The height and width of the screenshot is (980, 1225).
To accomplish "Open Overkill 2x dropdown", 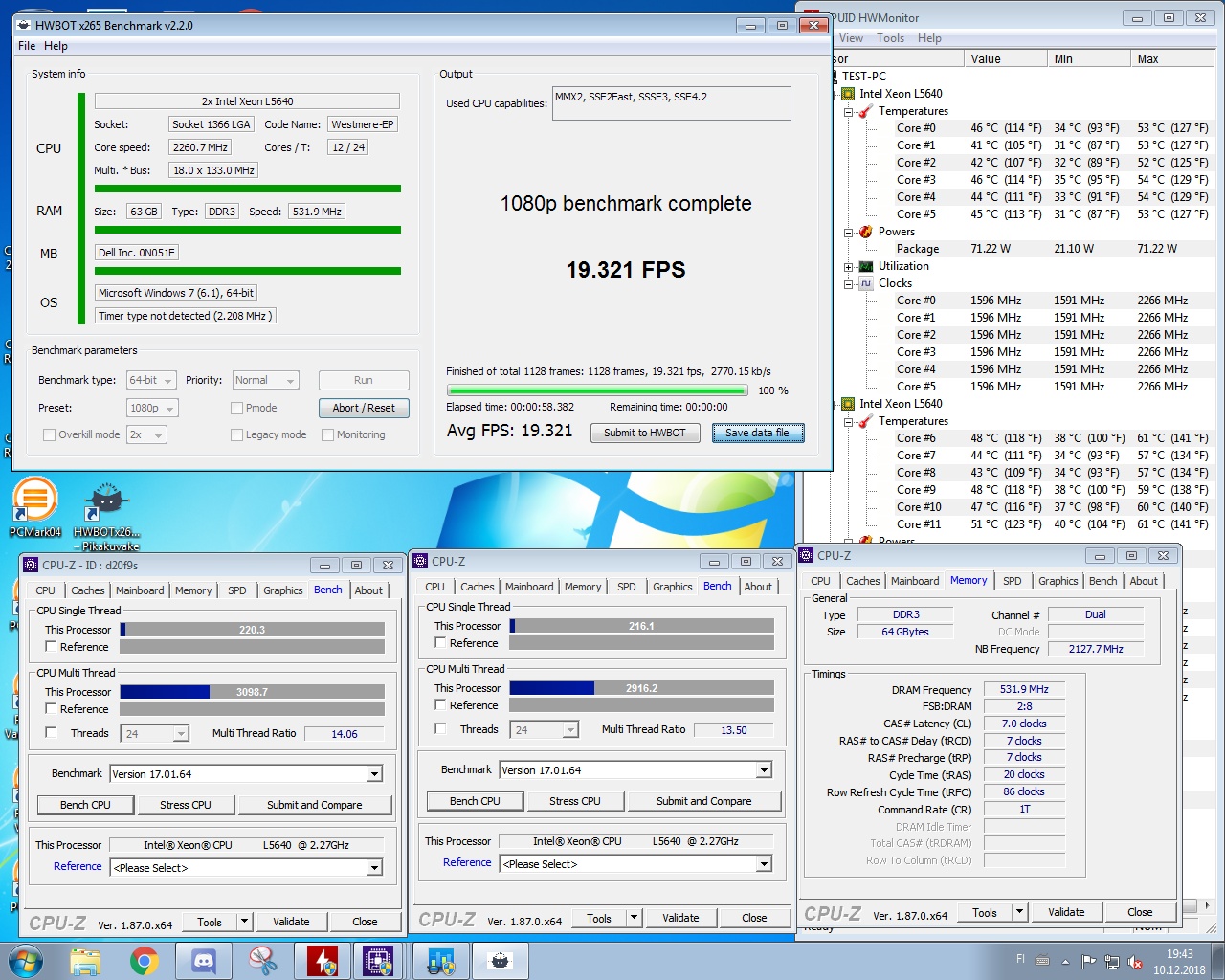I will point(145,434).
